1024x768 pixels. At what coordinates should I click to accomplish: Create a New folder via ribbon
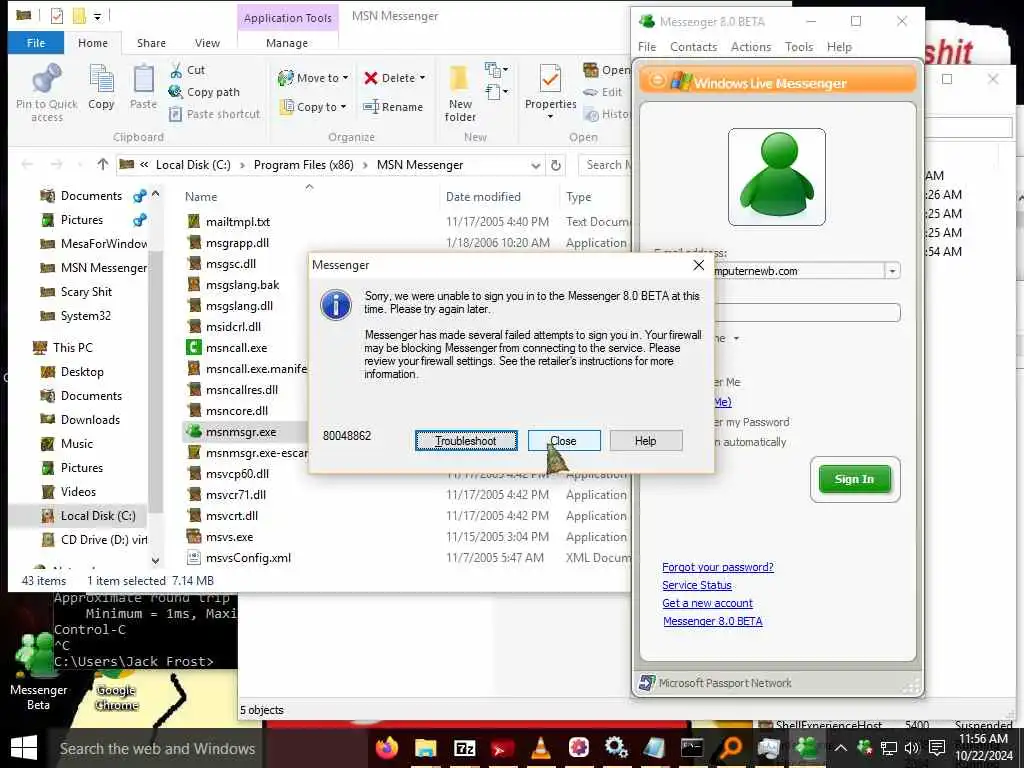click(460, 93)
